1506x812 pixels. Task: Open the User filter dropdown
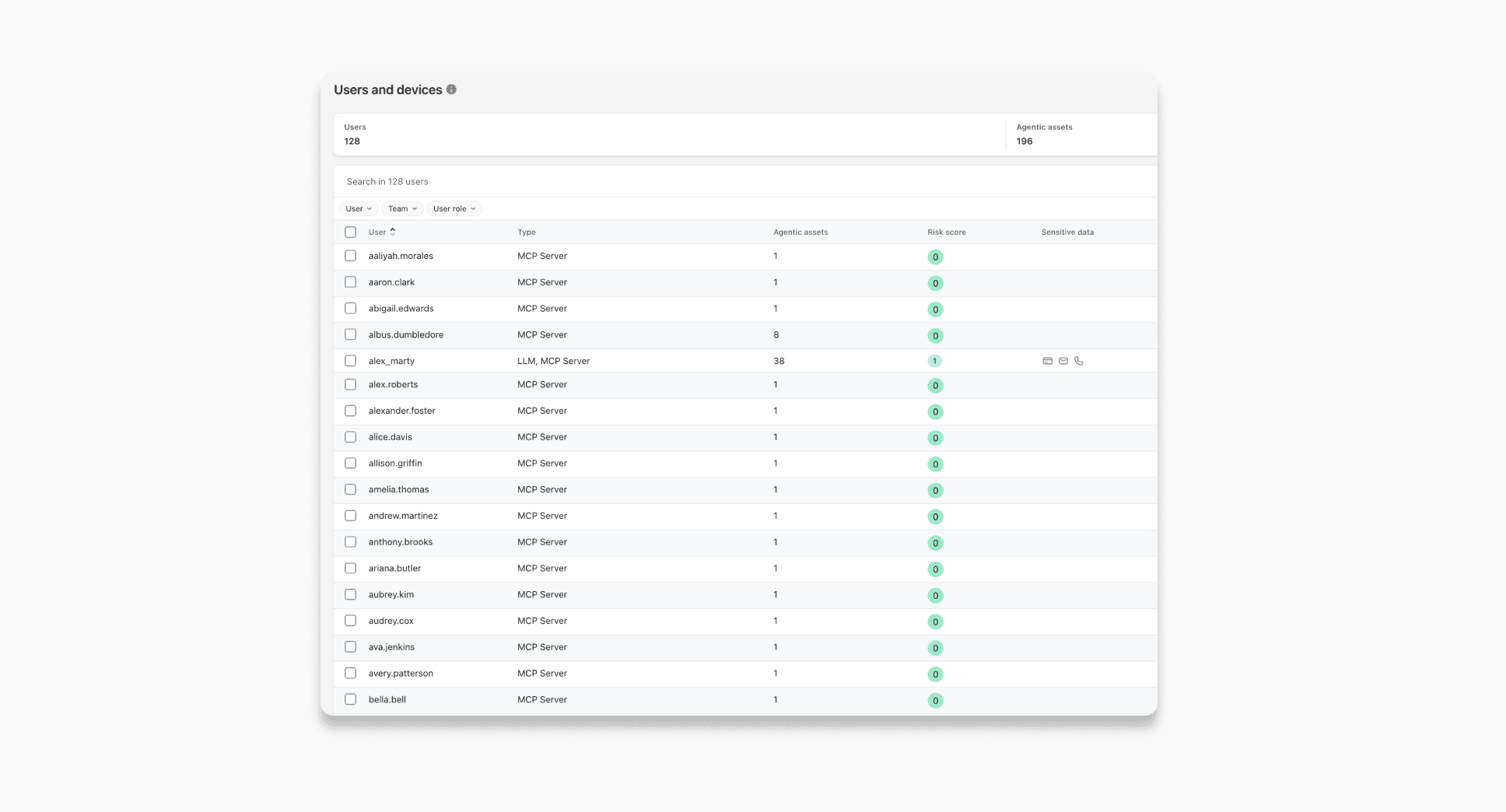(359, 208)
